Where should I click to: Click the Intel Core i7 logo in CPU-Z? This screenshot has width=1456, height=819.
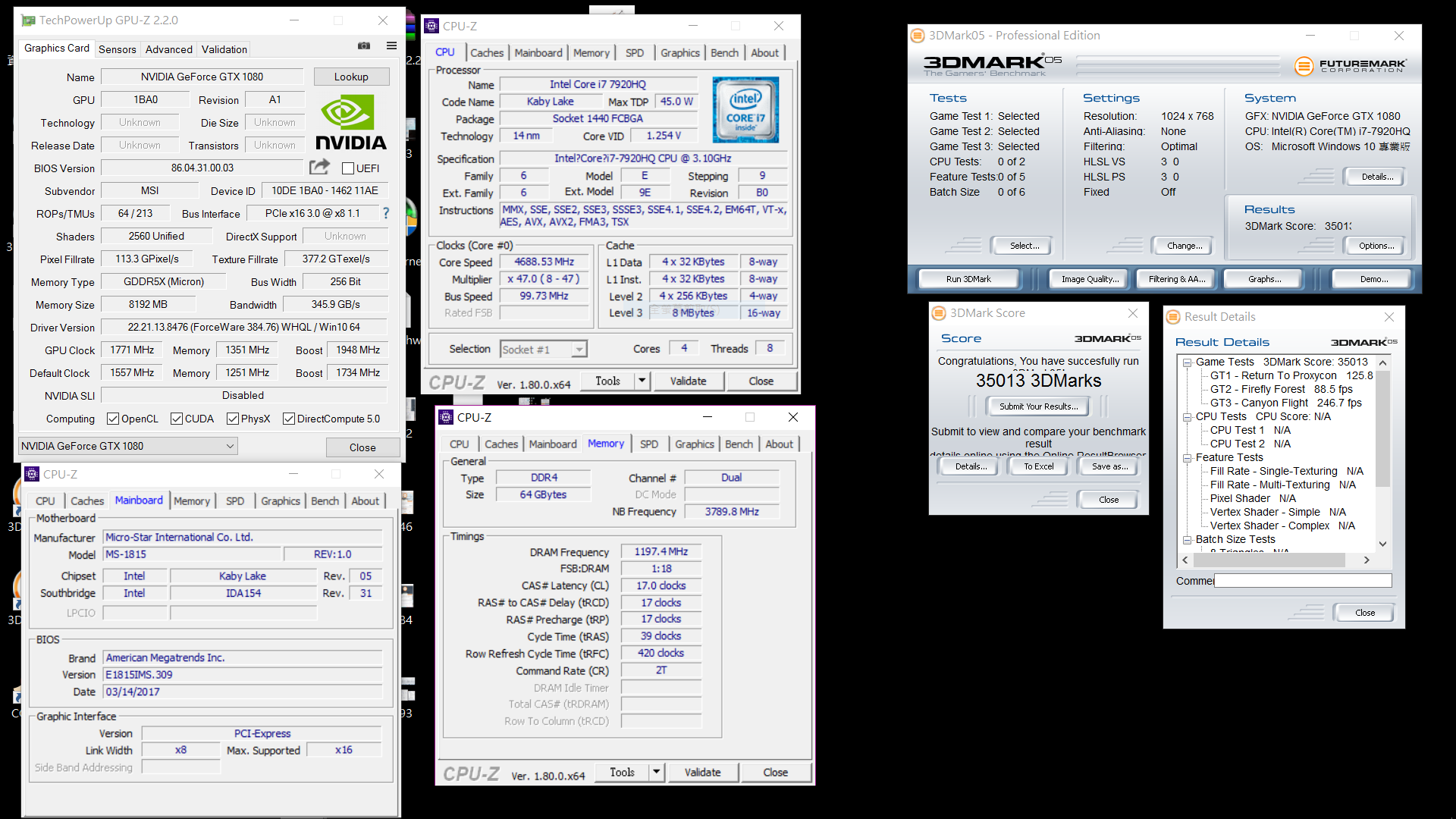click(x=745, y=110)
